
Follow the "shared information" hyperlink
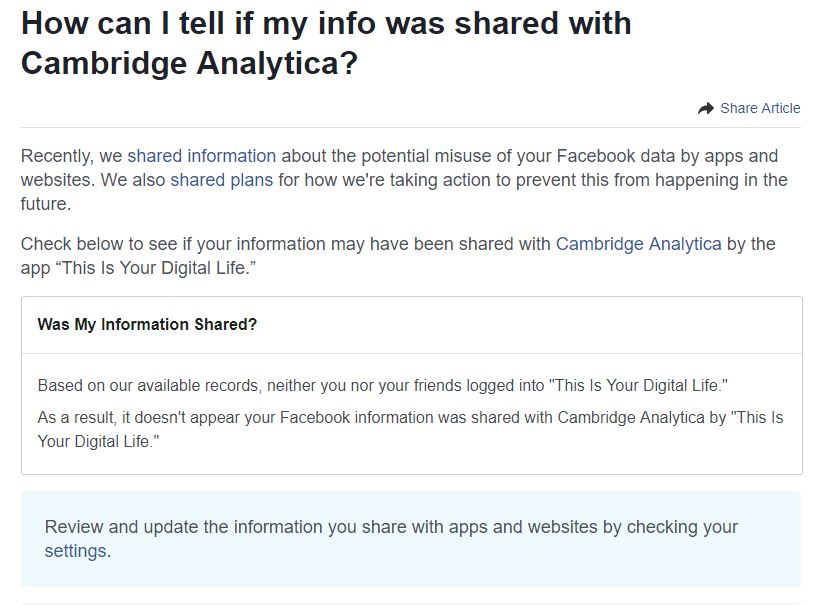point(202,156)
